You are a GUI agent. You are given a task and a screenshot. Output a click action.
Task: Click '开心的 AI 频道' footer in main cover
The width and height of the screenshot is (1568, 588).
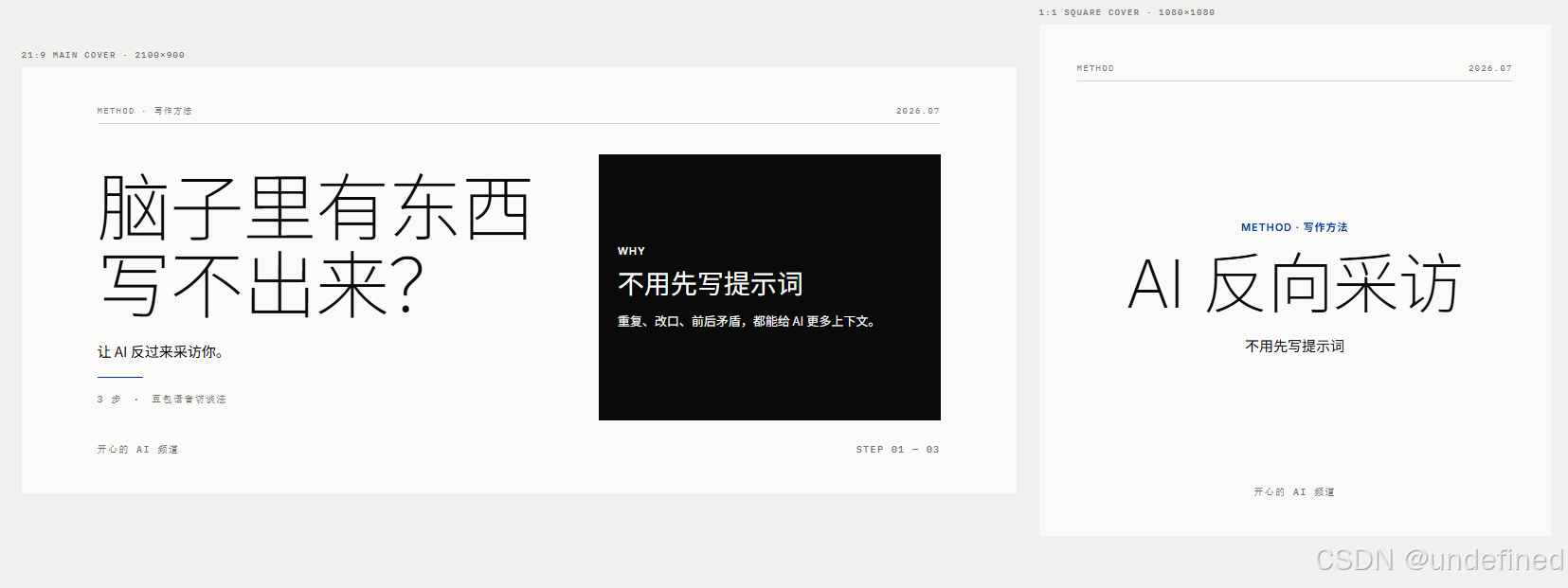tap(137, 450)
